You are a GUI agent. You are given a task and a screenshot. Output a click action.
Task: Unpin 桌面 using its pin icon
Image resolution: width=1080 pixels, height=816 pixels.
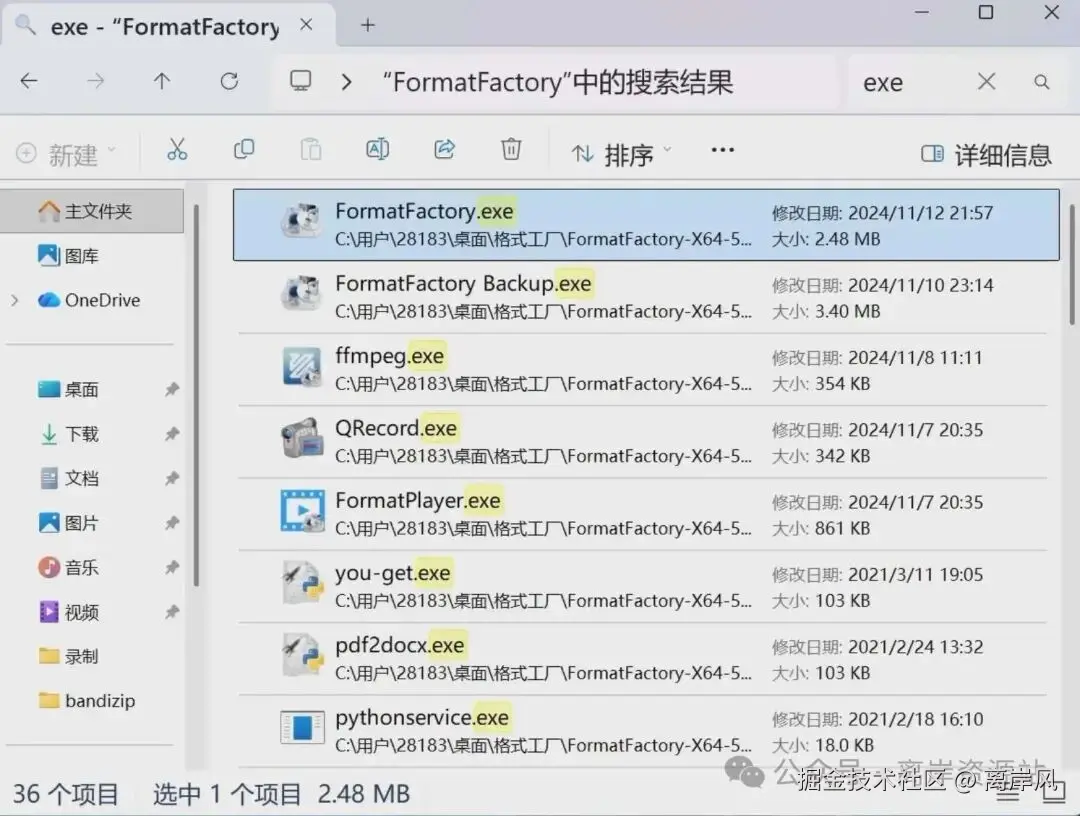(172, 390)
